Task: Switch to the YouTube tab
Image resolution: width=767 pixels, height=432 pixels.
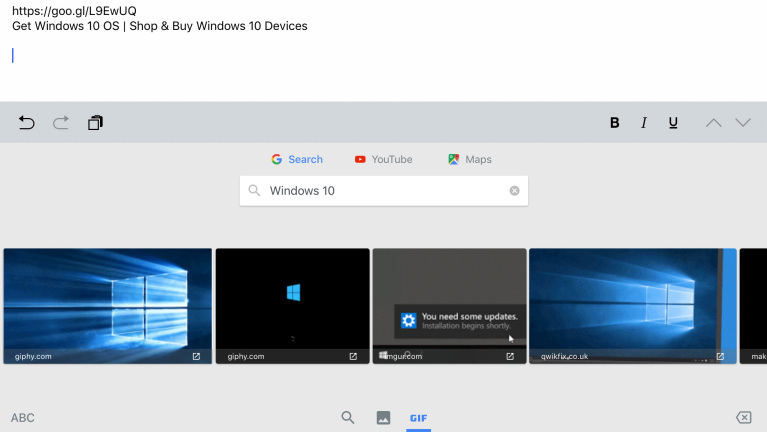Action: coord(384,159)
